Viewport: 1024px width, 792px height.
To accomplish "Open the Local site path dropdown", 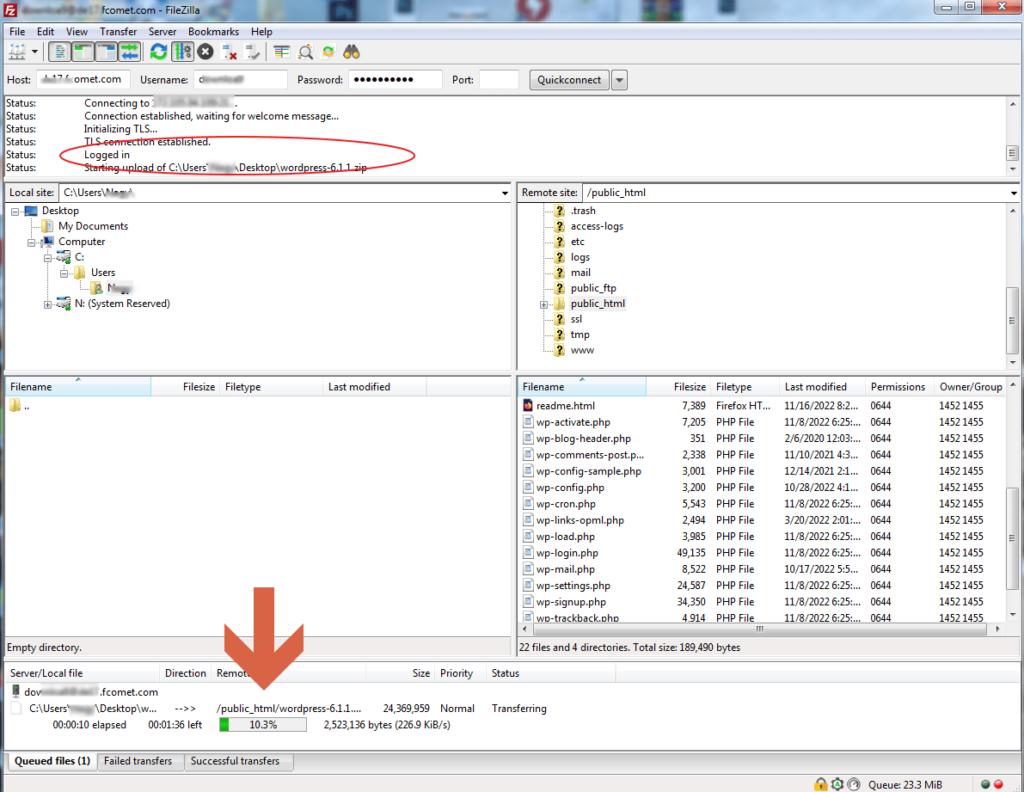I will click(x=505, y=193).
